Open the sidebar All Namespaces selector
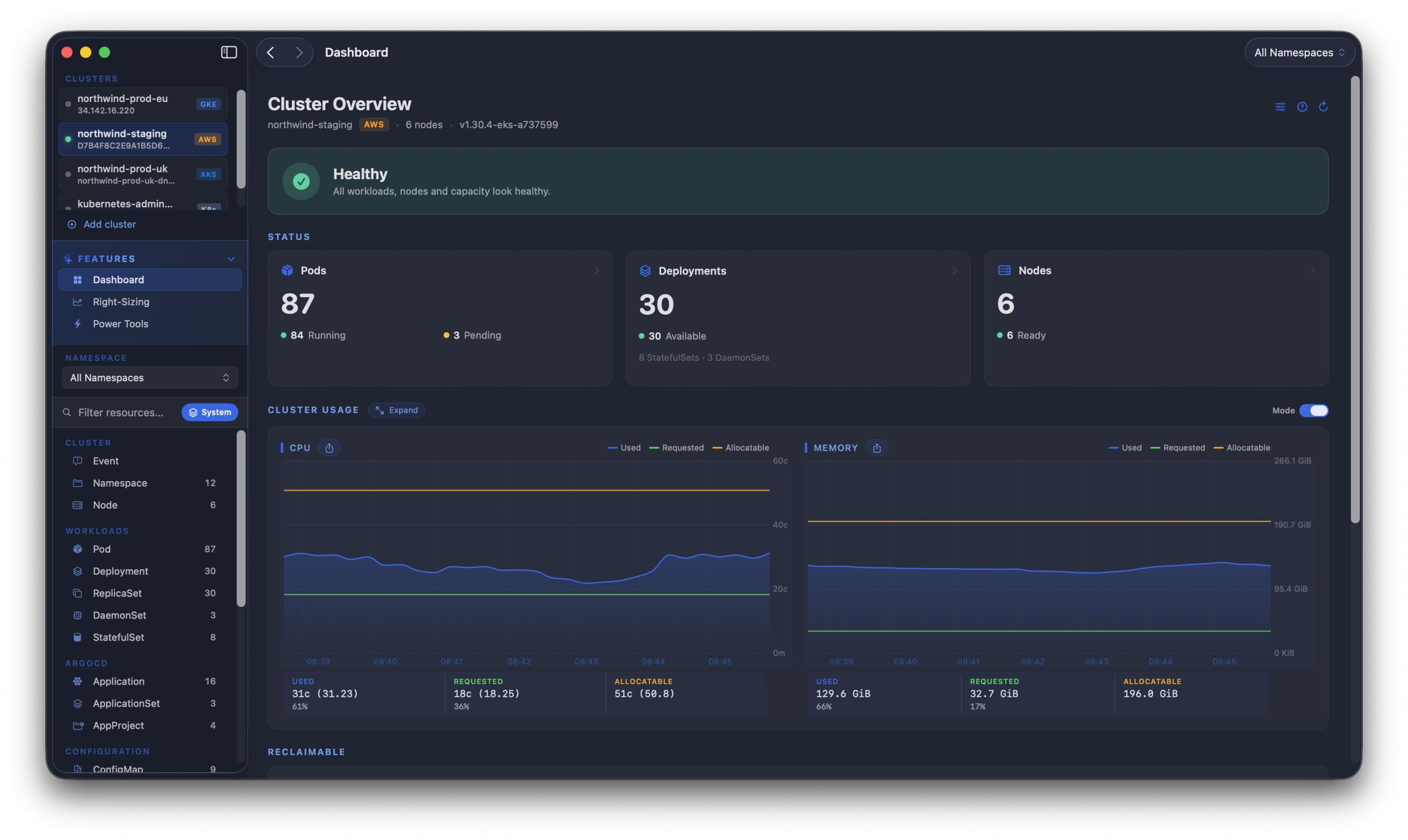This screenshot has height=840, width=1408. 150,377
